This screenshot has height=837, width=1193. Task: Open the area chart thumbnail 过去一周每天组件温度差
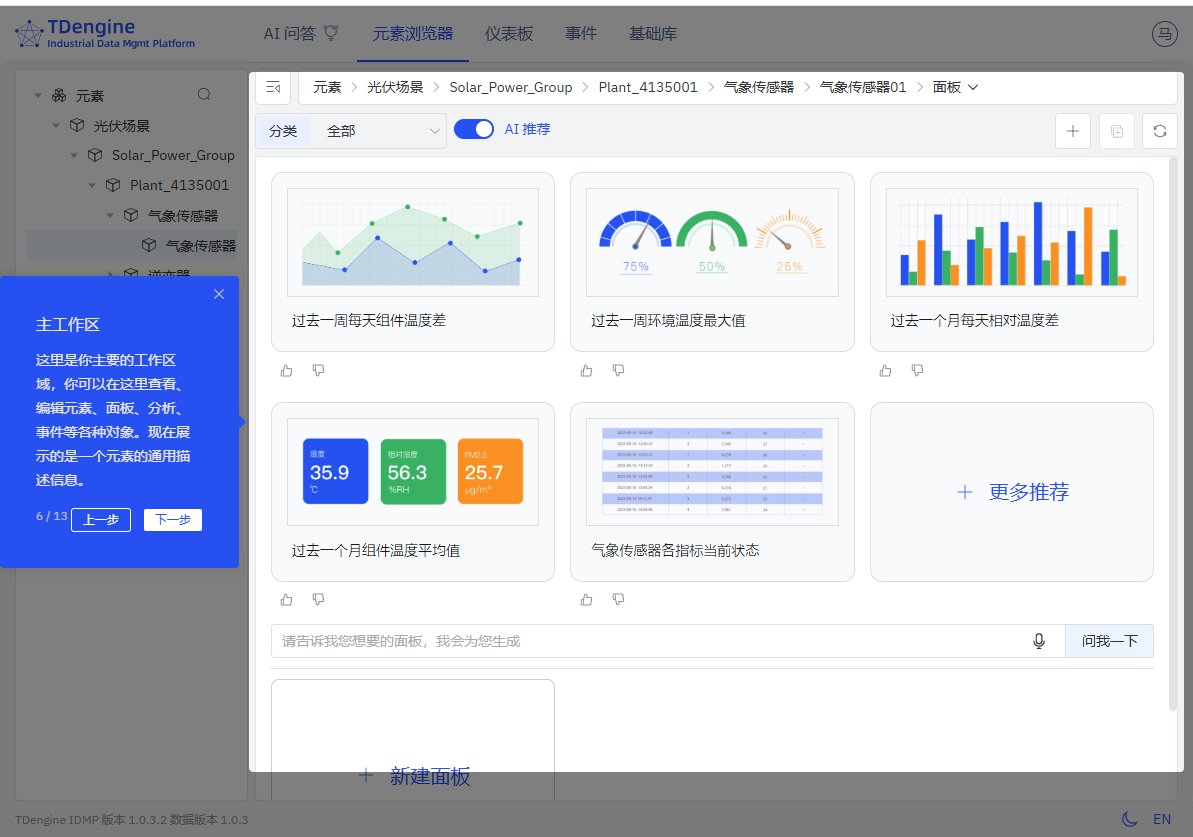pyautogui.click(x=412, y=242)
